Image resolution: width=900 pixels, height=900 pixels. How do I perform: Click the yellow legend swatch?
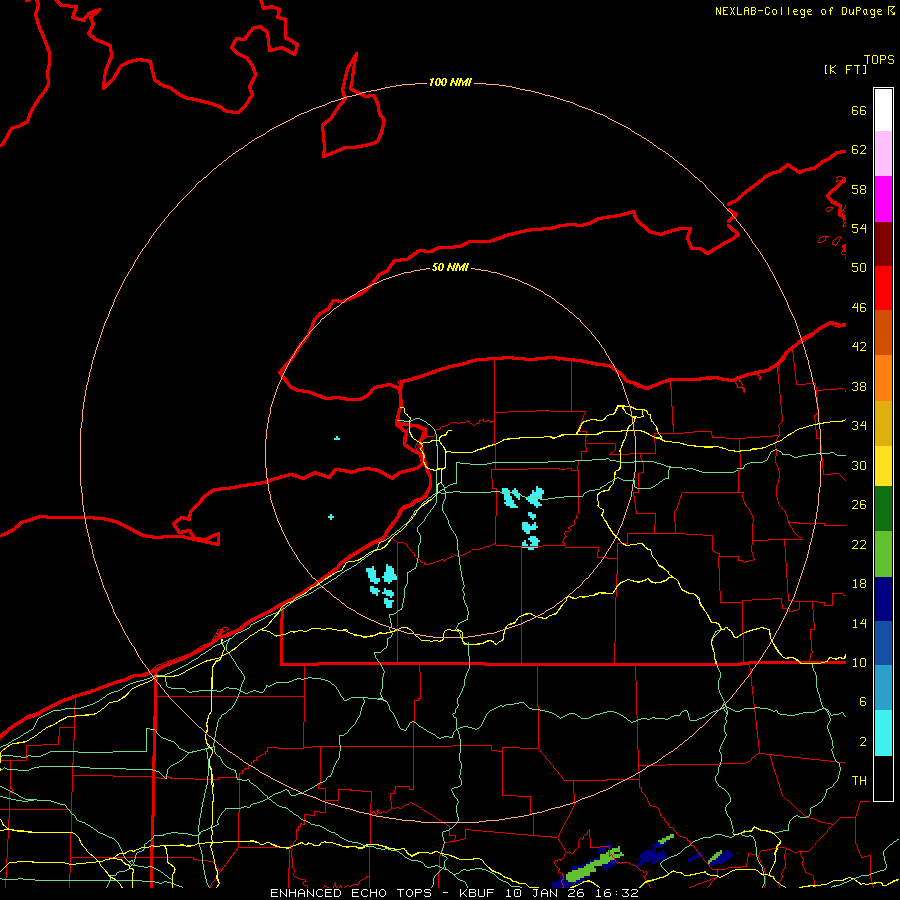883,466
